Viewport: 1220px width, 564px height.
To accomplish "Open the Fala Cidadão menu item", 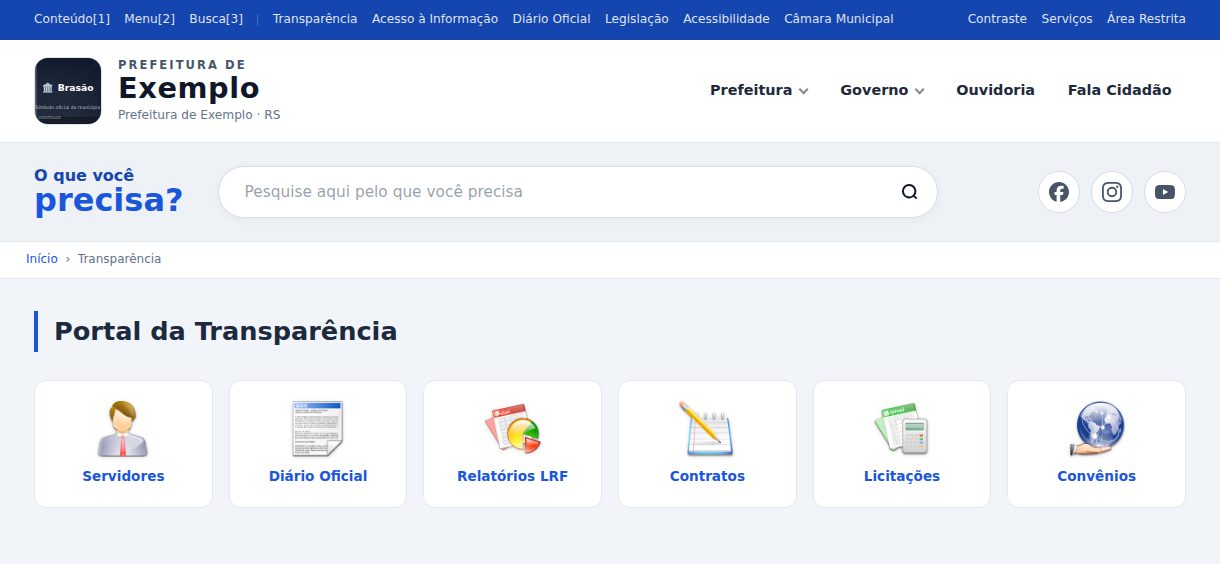I will tap(1119, 90).
